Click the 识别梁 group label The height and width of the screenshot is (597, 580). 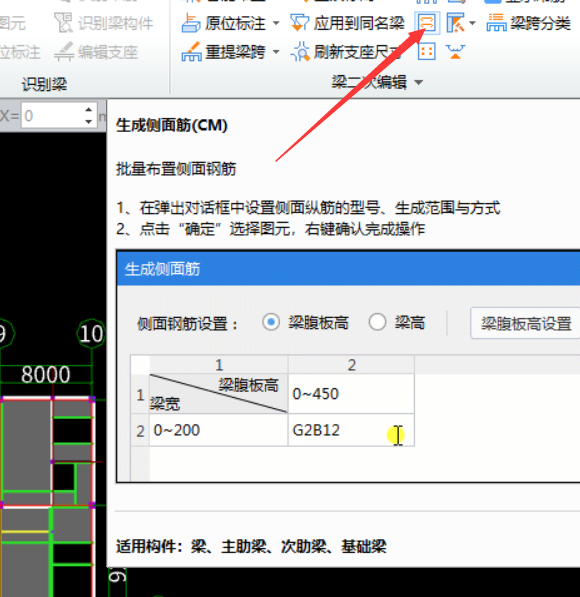[44, 84]
